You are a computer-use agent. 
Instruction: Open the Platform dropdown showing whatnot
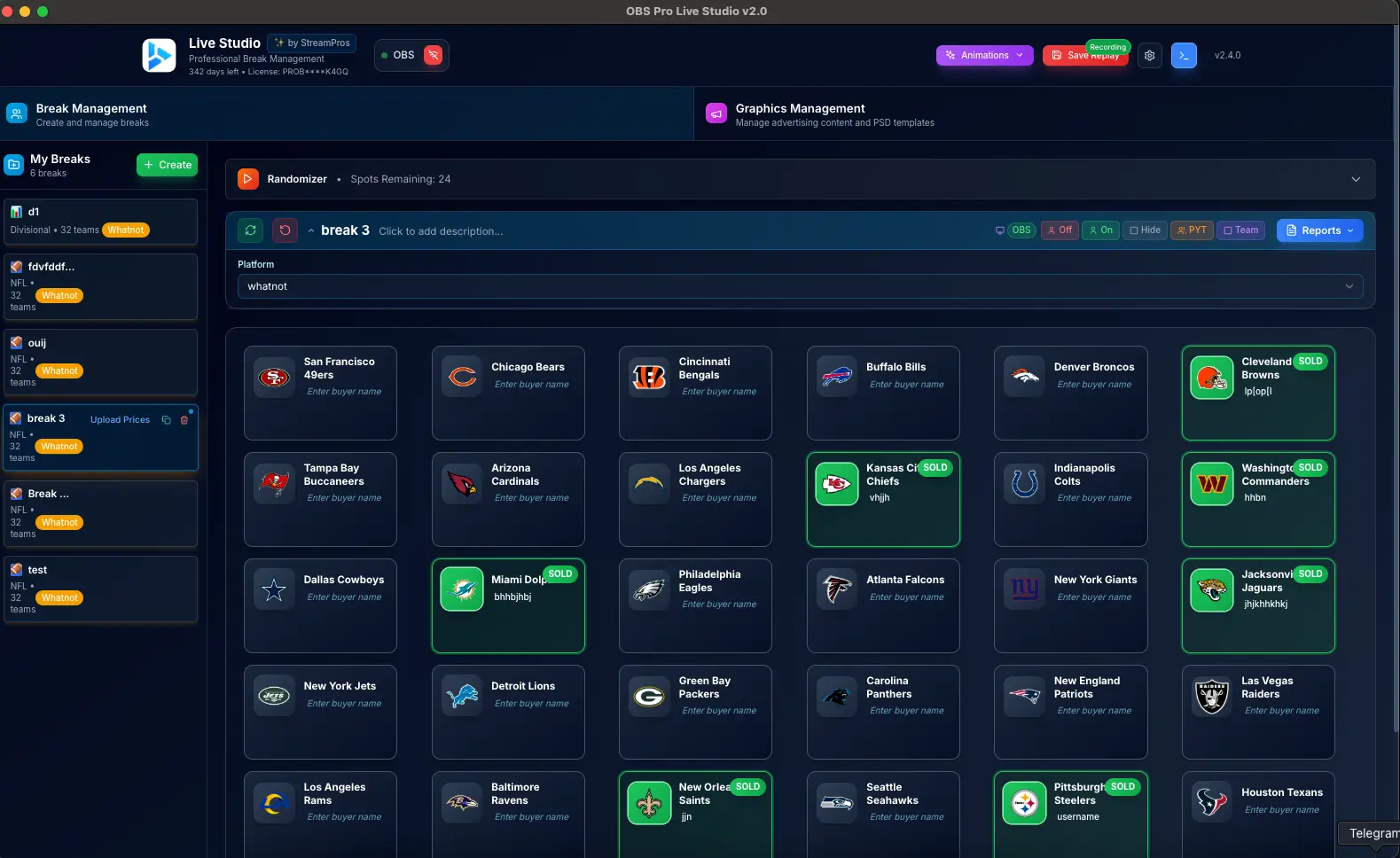pos(800,286)
